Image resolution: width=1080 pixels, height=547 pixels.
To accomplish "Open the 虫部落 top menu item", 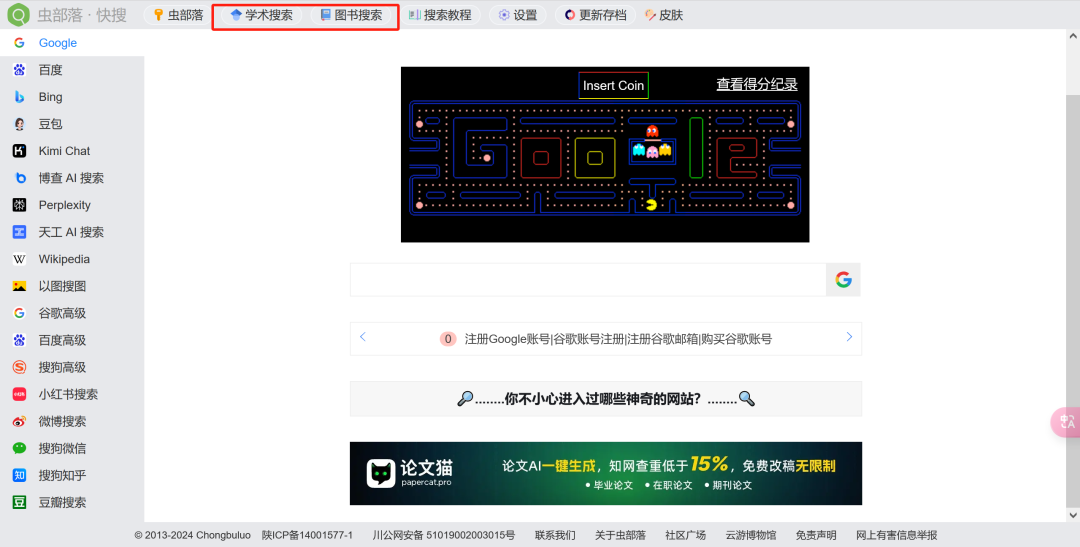I will coord(178,15).
